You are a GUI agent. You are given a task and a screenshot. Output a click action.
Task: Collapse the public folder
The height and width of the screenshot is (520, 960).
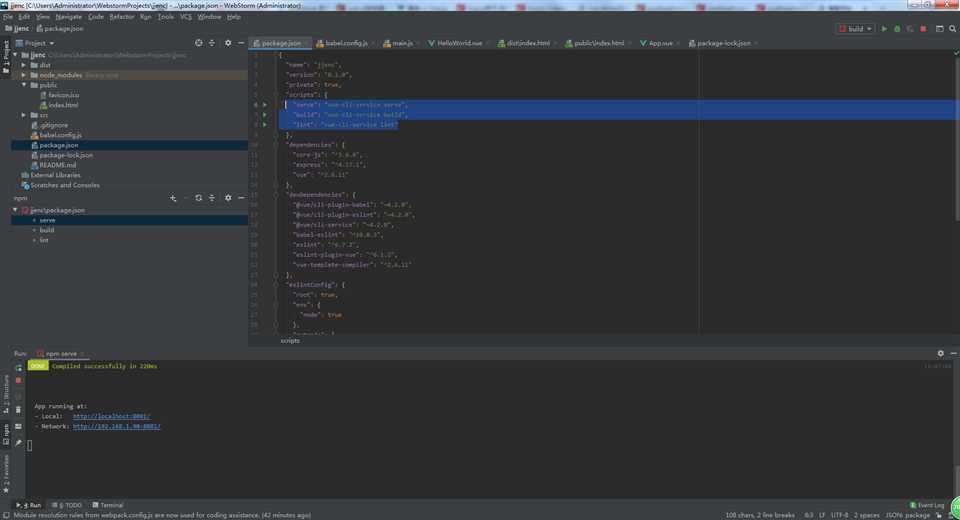pyautogui.click(x=24, y=85)
